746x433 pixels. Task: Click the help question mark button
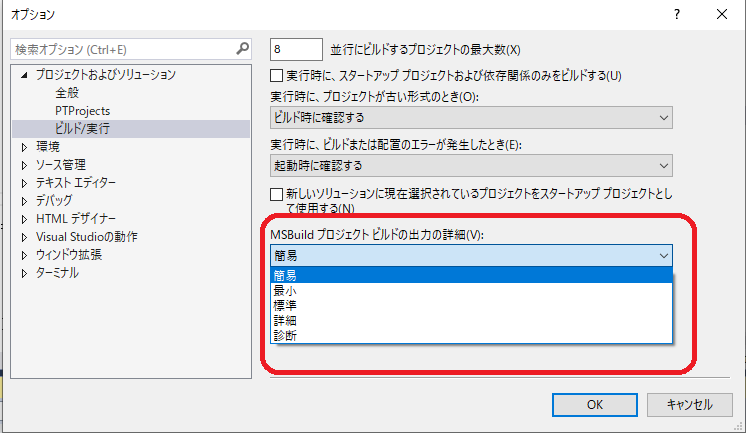(676, 14)
